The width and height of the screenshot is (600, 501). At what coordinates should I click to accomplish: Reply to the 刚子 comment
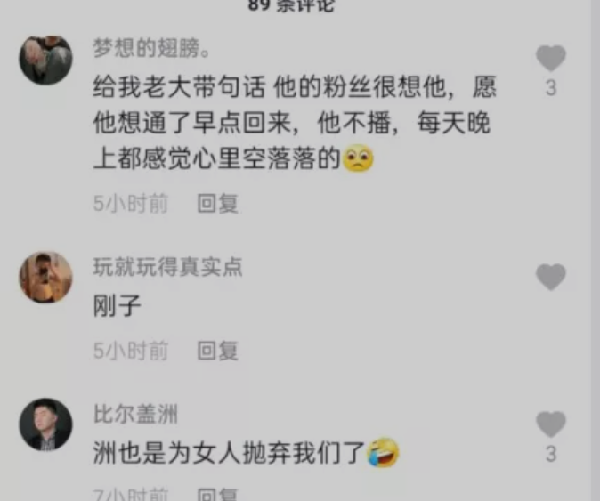(x=218, y=351)
